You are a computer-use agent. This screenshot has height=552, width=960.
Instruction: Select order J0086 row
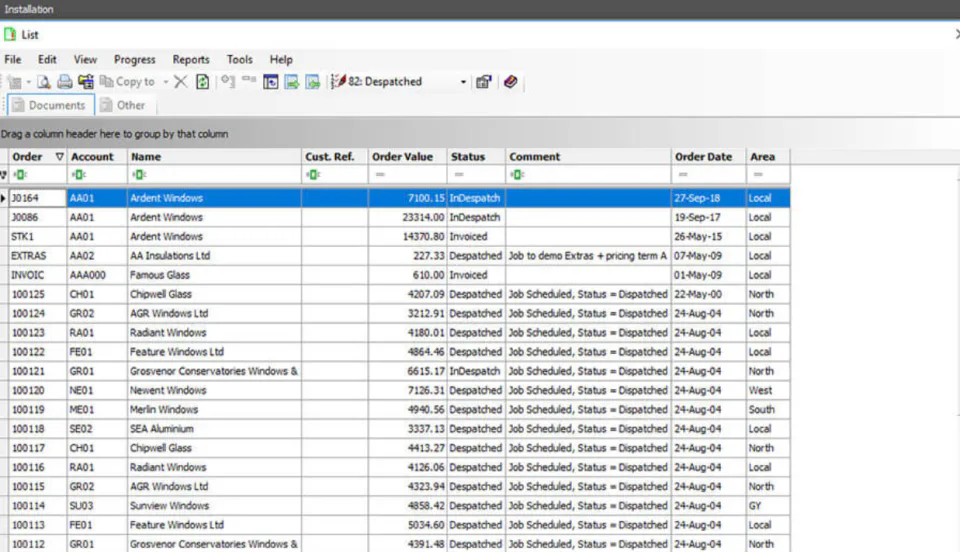point(399,217)
